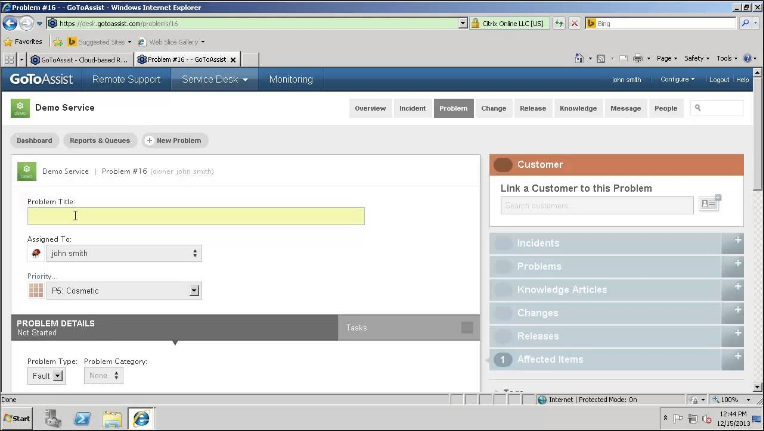This screenshot has height=431, width=764.
Task: Go to Monitoring section
Action: [x=291, y=79]
